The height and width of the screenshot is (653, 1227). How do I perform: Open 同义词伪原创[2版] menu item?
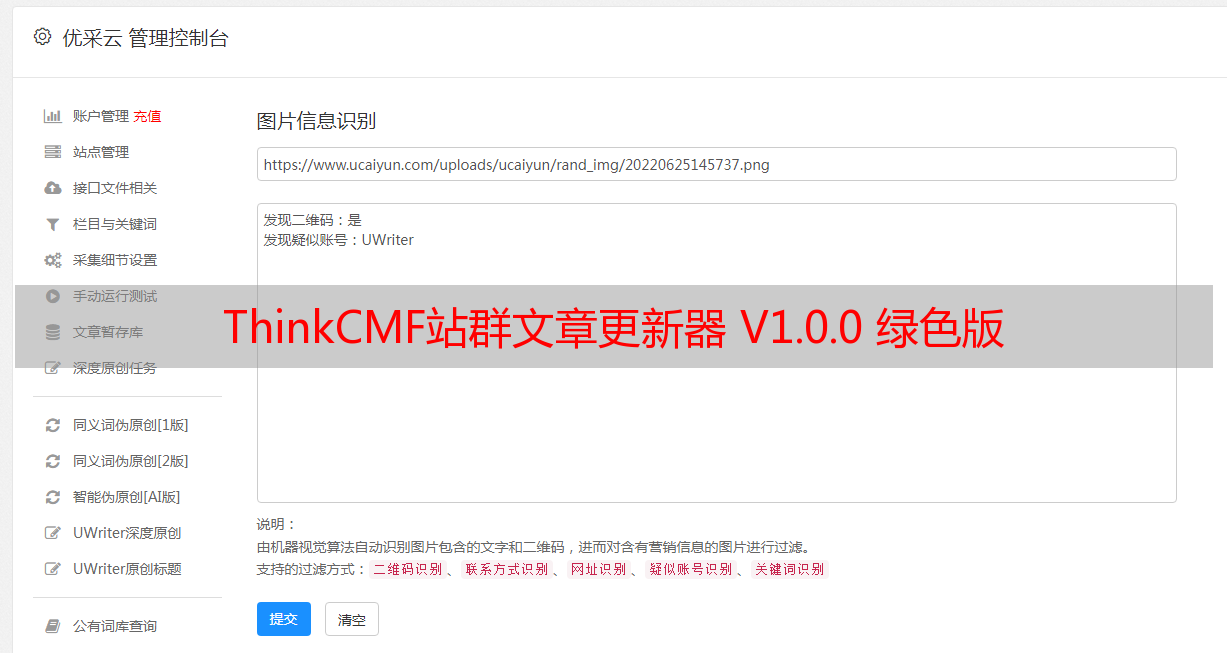click(130, 461)
